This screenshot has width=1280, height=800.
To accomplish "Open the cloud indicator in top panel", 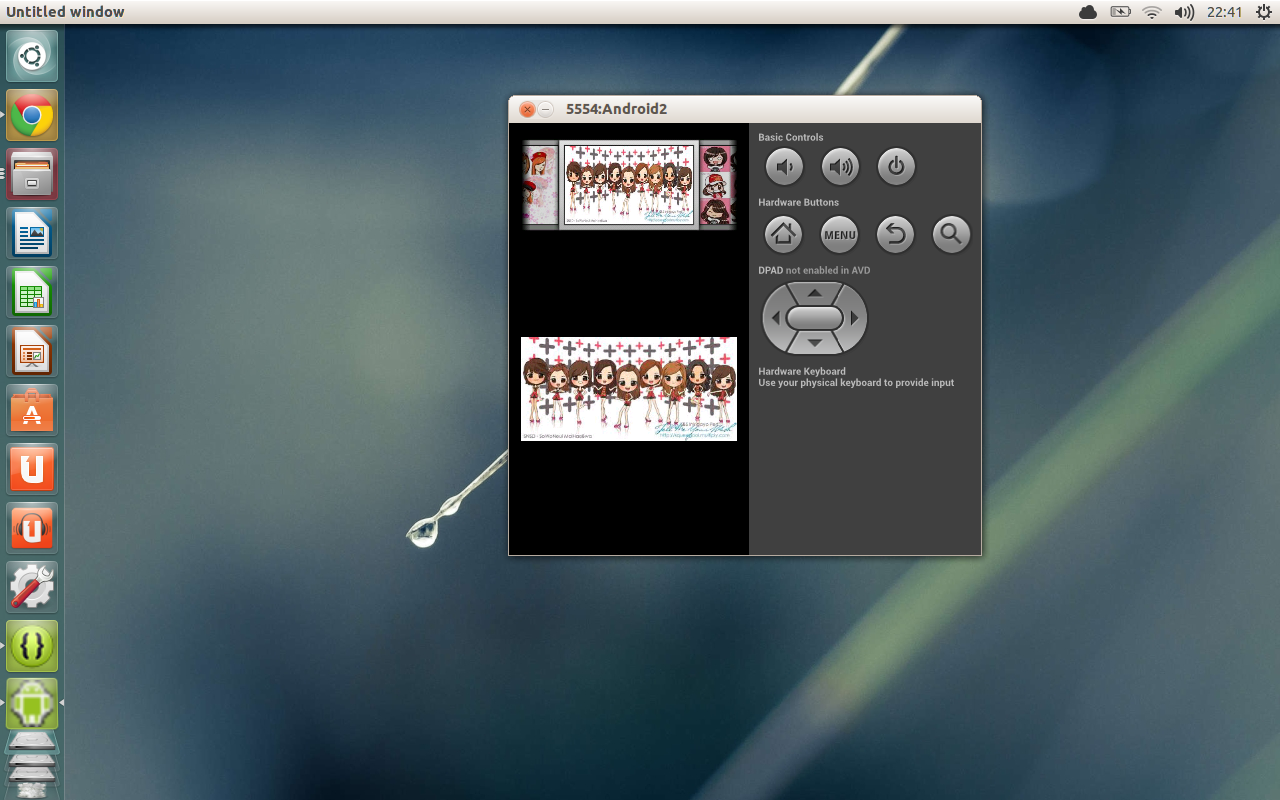I will (x=1088, y=12).
